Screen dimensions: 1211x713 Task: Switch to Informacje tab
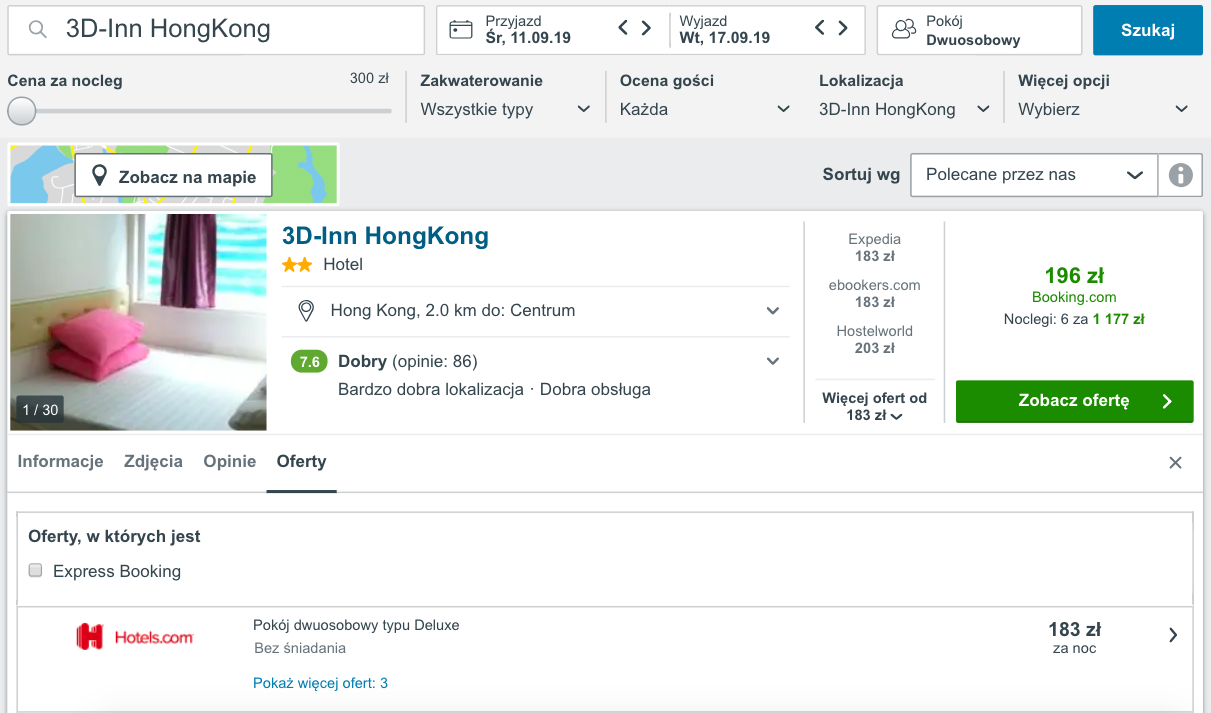pyautogui.click(x=61, y=461)
